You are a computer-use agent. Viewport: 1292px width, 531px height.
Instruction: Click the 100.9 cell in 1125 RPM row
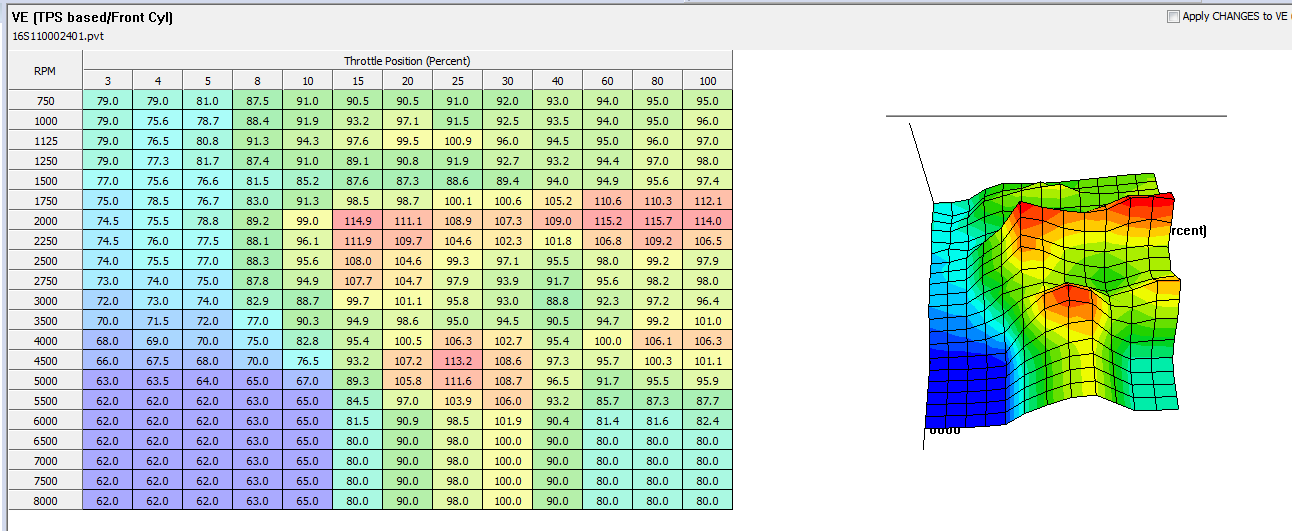[457, 141]
